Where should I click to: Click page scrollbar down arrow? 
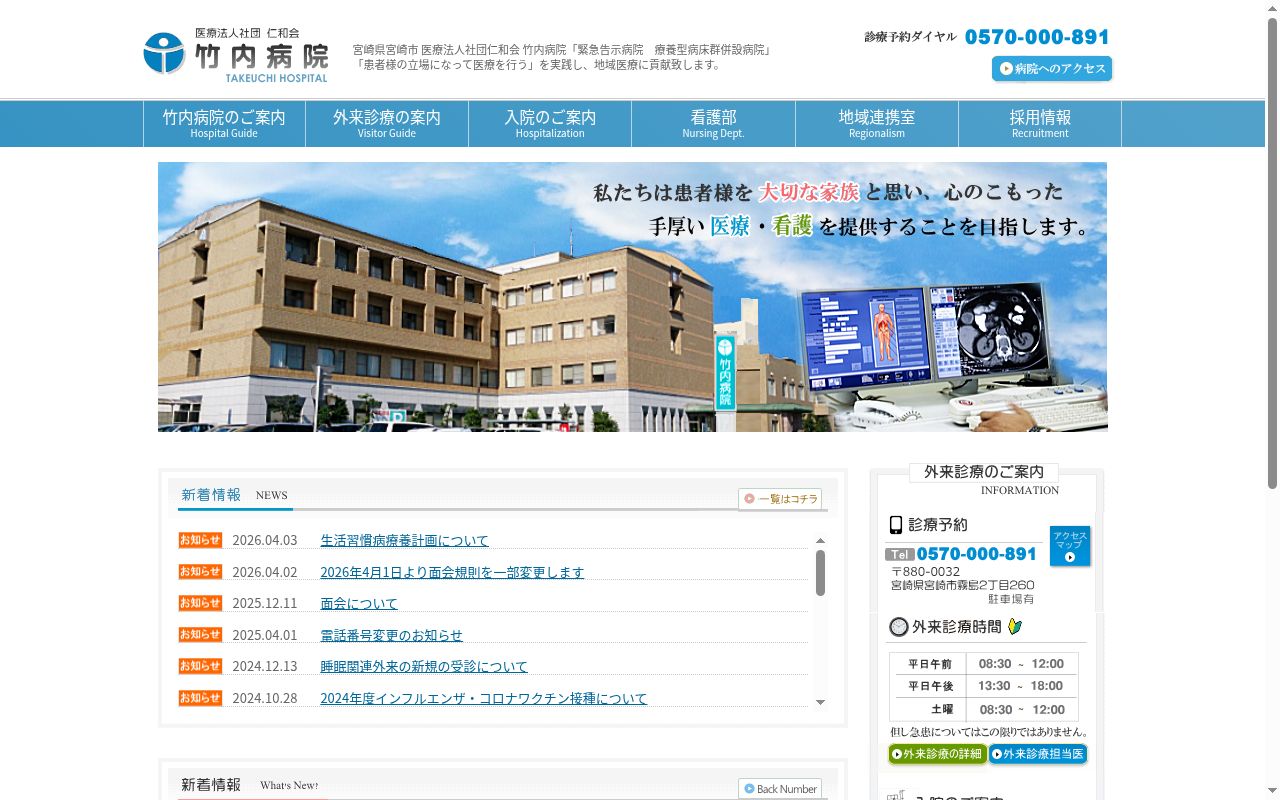[x=1272, y=792]
